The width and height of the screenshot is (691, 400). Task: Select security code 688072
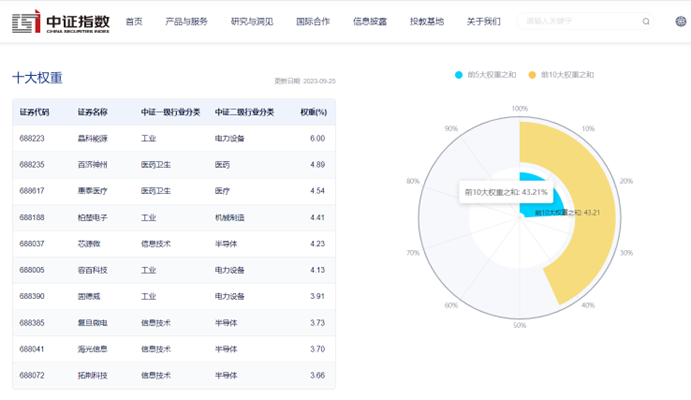(32, 375)
